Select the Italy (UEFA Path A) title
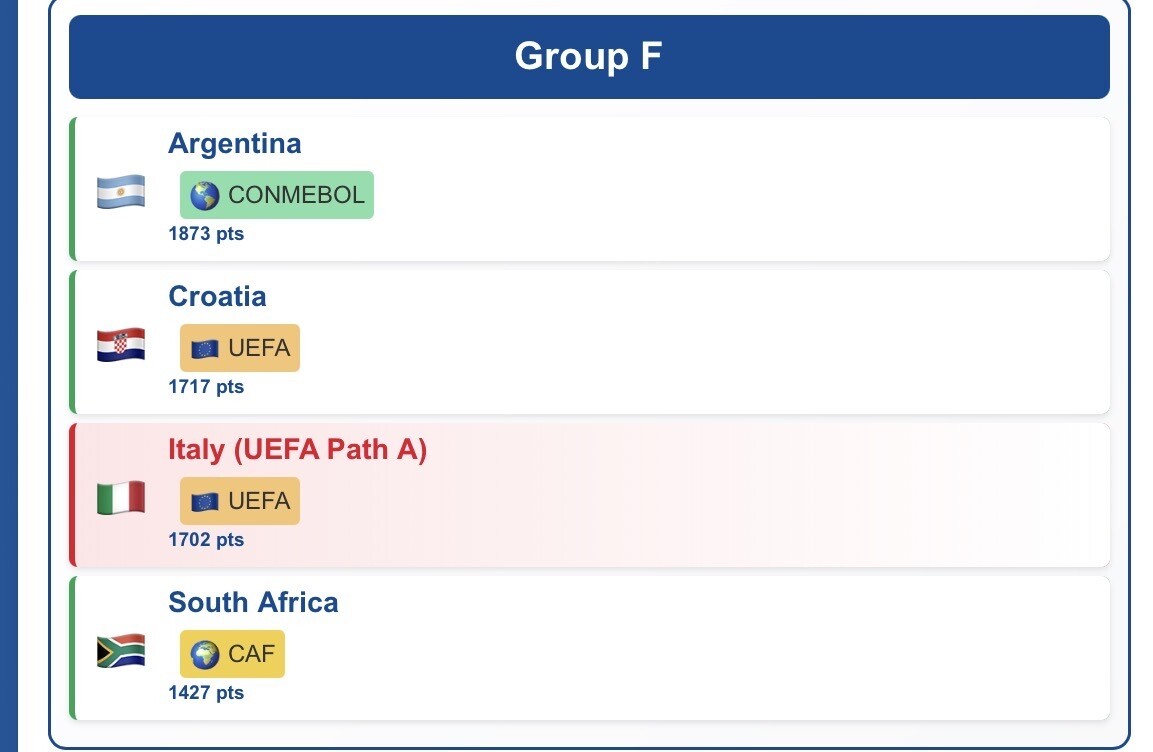Screen dimensions: 1153x752 pyautogui.click(x=297, y=449)
